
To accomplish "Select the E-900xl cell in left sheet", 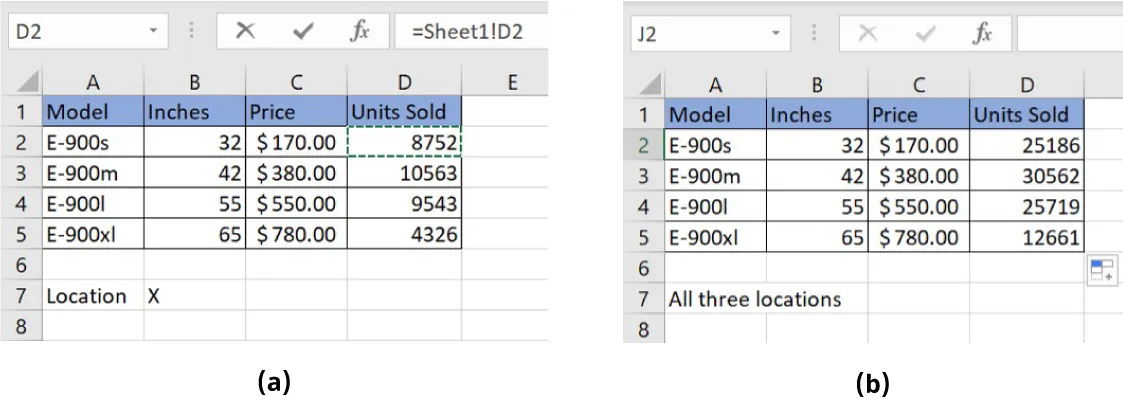I will pos(93,235).
